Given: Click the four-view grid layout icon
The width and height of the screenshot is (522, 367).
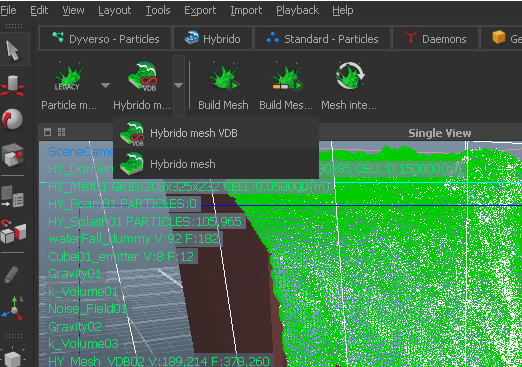Looking at the screenshot, I should click(x=61, y=132).
